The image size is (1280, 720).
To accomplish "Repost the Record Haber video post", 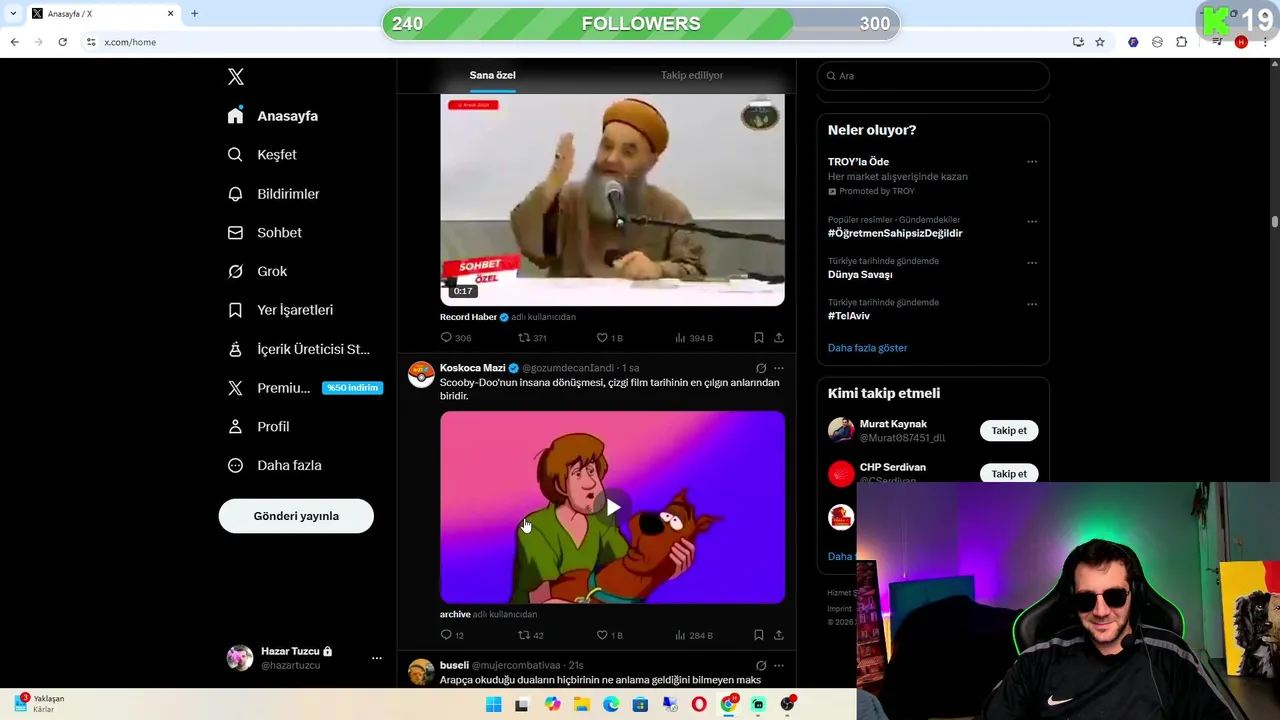I will pos(532,338).
